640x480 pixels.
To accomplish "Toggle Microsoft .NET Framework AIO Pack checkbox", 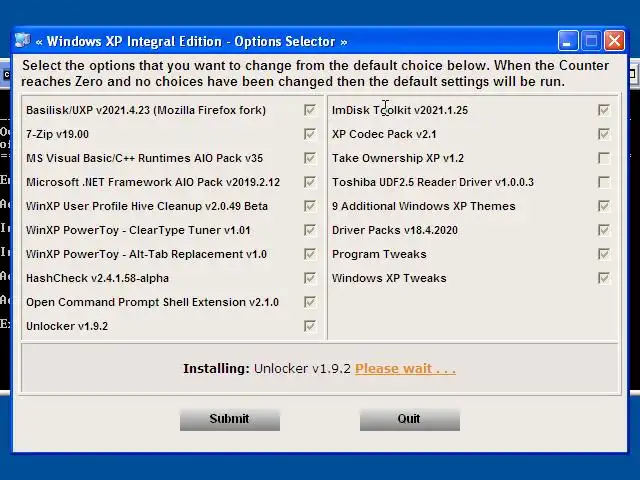I will click(x=310, y=182).
